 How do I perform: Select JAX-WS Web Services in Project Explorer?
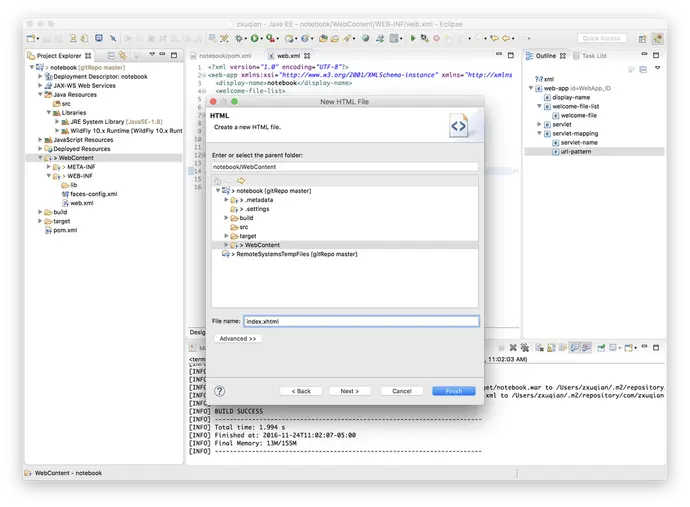(x=84, y=86)
